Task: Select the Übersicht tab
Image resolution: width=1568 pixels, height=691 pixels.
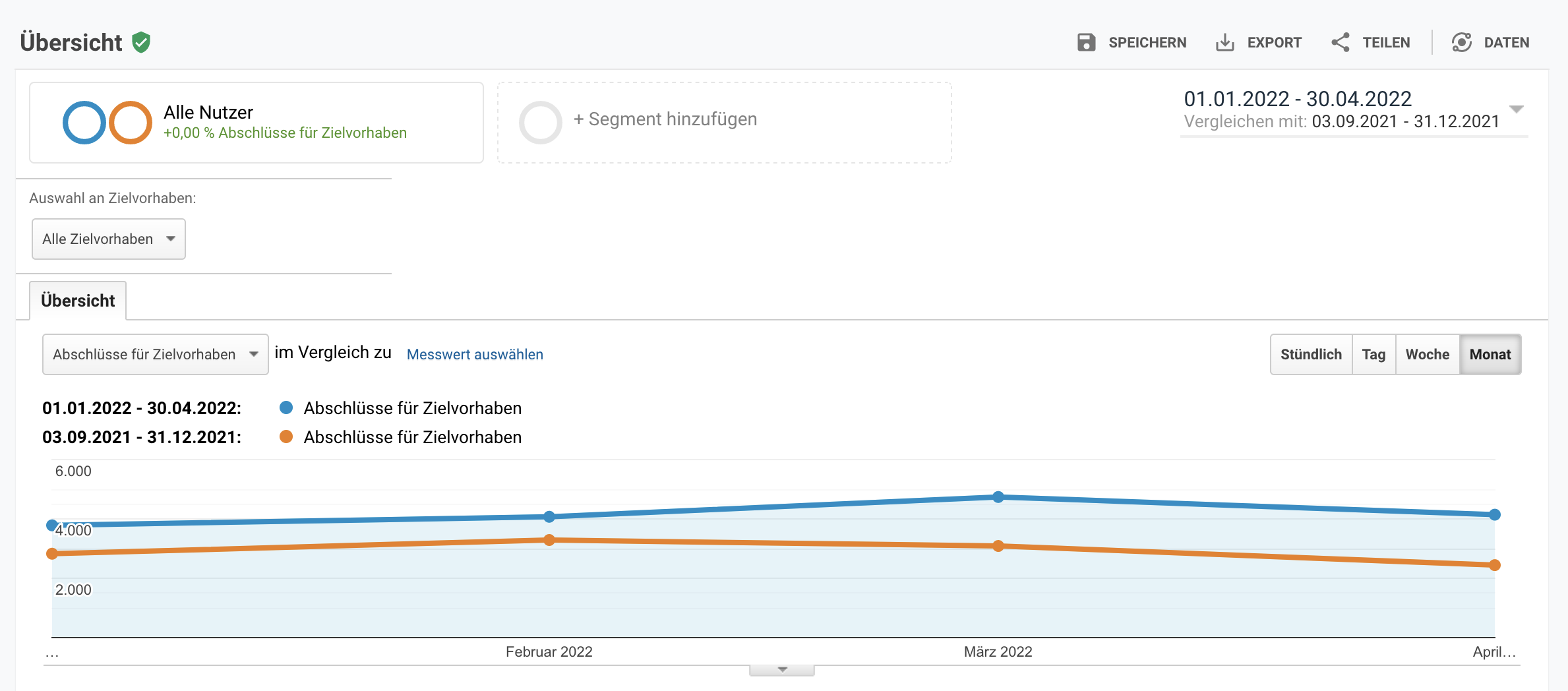Action: [78, 300]
